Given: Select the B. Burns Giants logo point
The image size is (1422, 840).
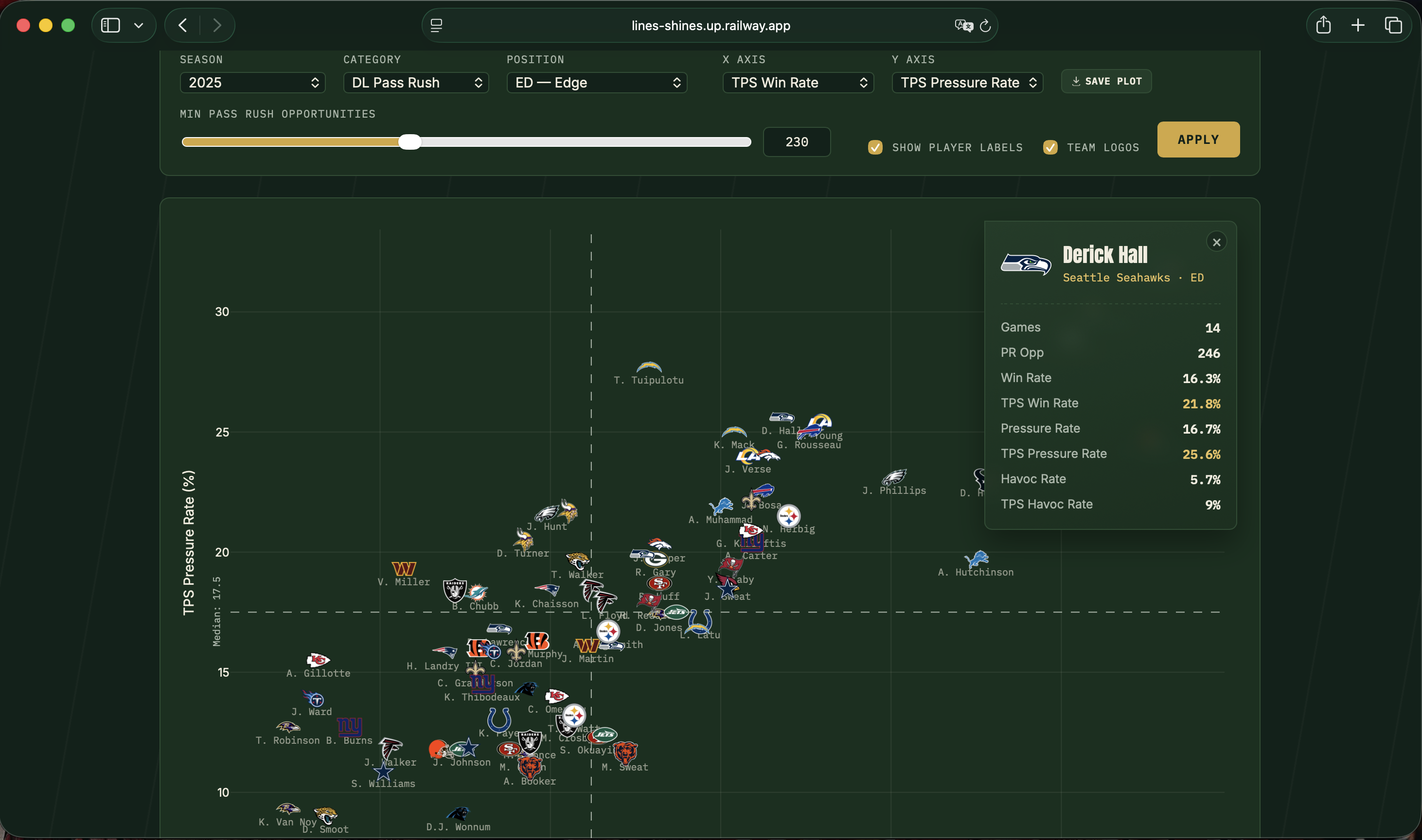Looking at the screenshot, I should pos(349,727).
